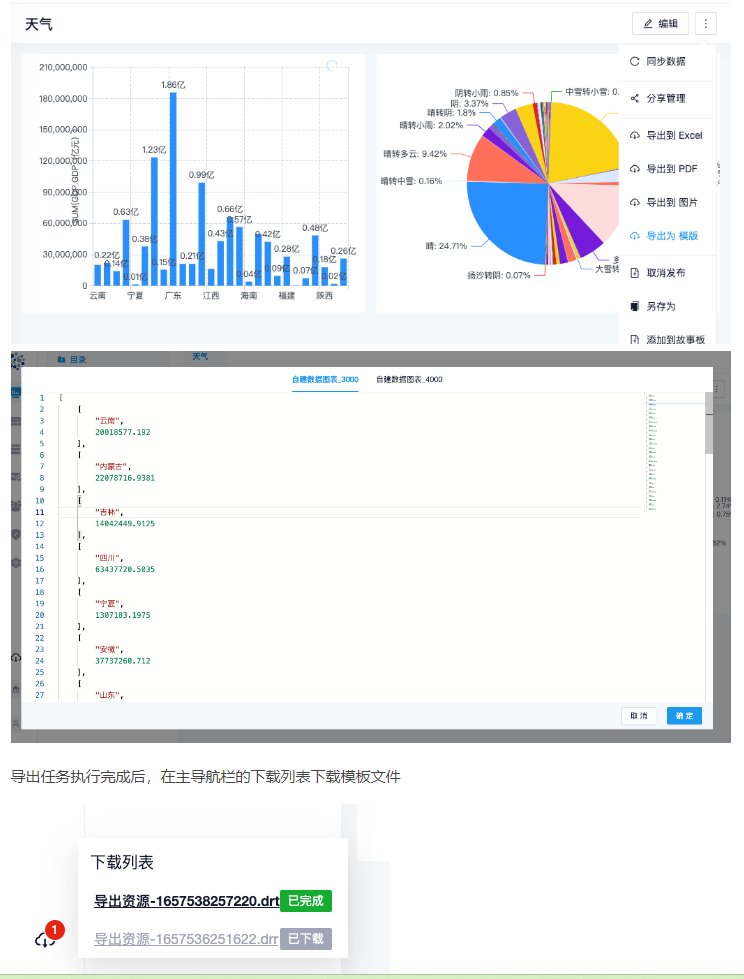Click the gray 已下载 status badge
The height and width of the screenshot is (979, 744).
pyautogui.click(x=306, y=938)
